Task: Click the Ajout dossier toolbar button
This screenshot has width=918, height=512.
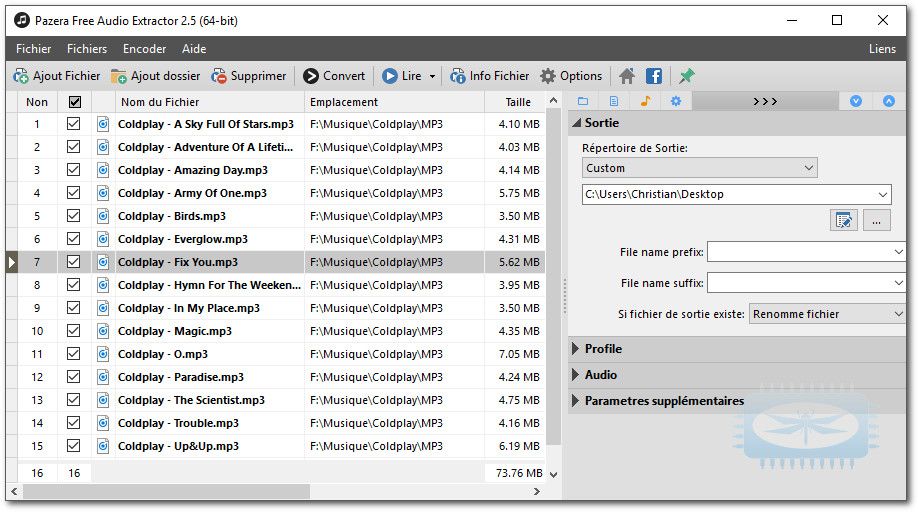Action: (155, 76)
